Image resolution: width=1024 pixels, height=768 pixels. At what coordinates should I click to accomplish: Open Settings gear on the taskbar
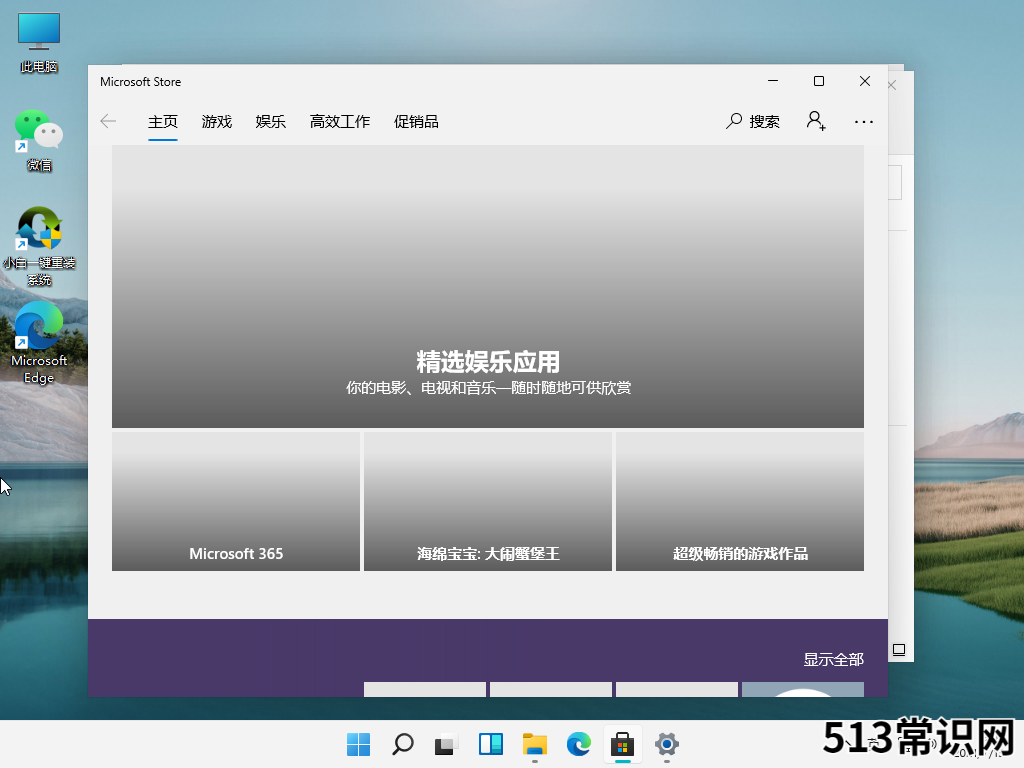click(x=667, y=744)
